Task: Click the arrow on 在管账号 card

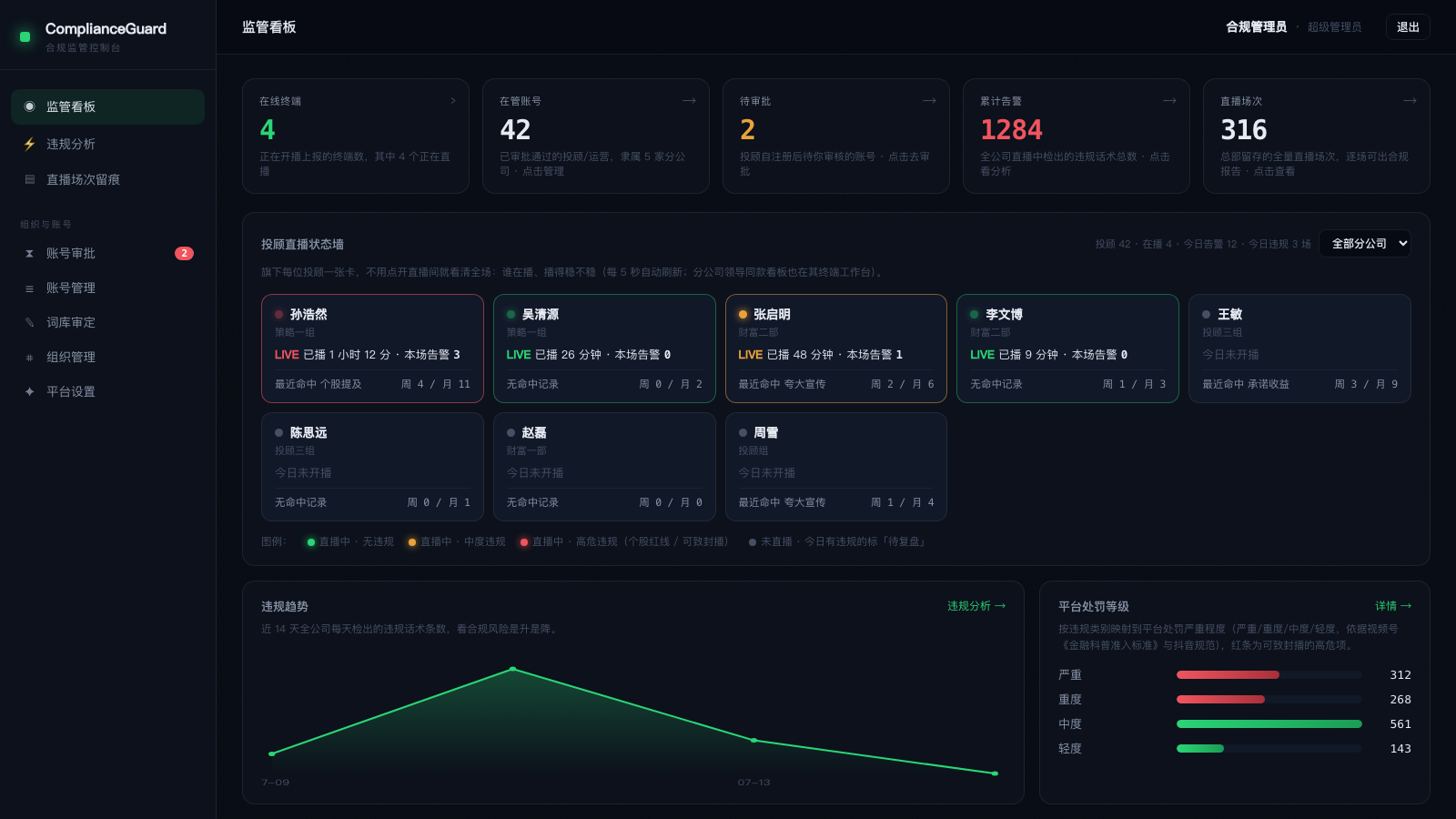Action: [689, 101]
